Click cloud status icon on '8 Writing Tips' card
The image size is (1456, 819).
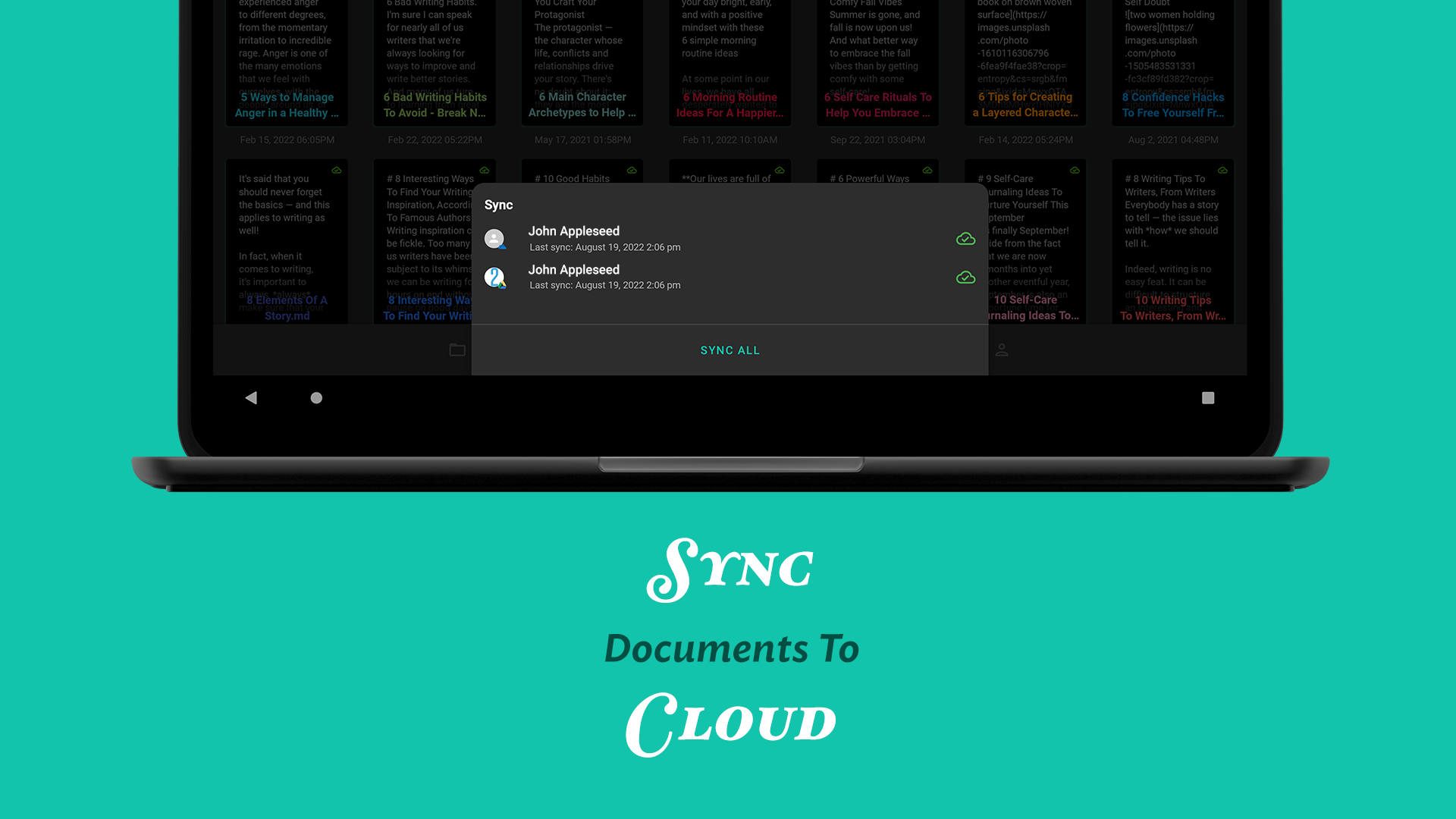1222,171
